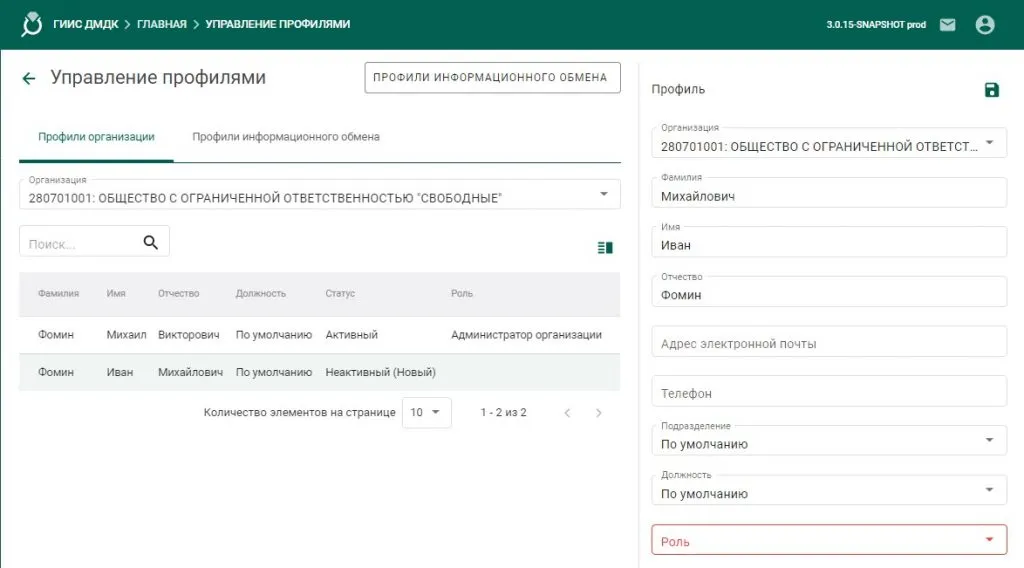This screenshot has height=568, width=1024.
Task: Select the Иван cell in table row
Action: pyautogui.click(x=120, y=372)
